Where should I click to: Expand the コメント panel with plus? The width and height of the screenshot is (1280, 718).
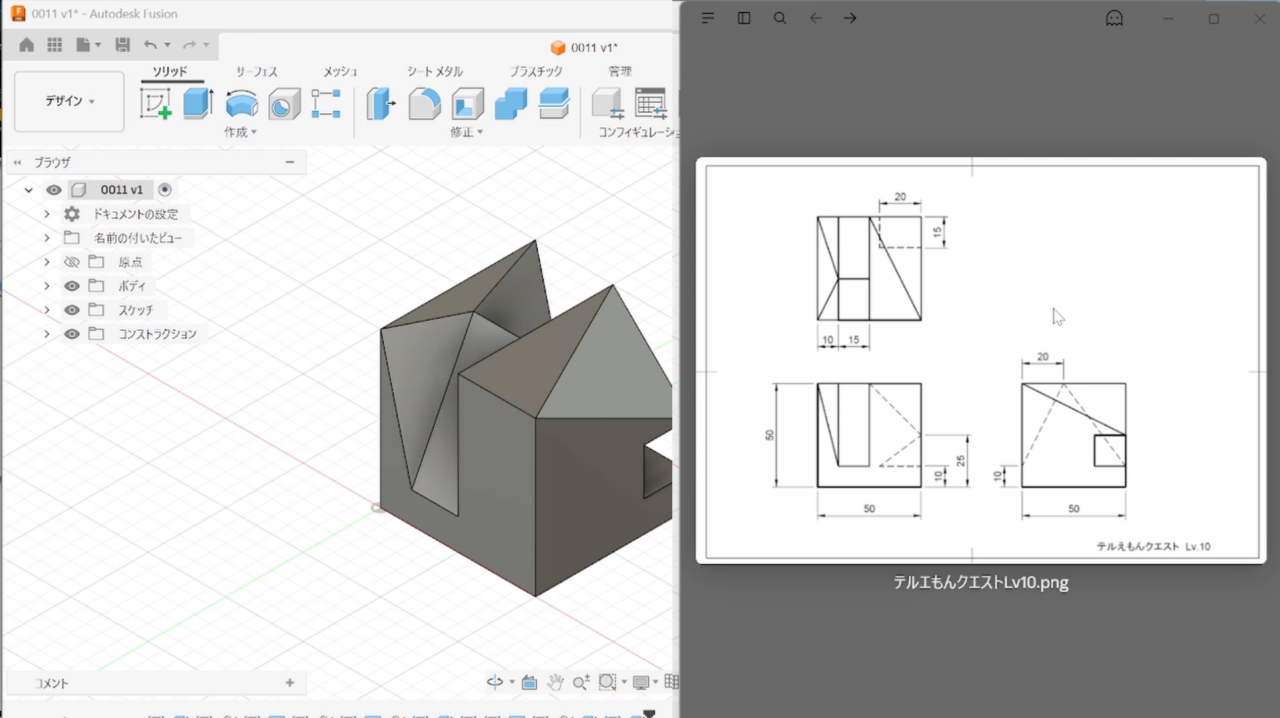290,683
